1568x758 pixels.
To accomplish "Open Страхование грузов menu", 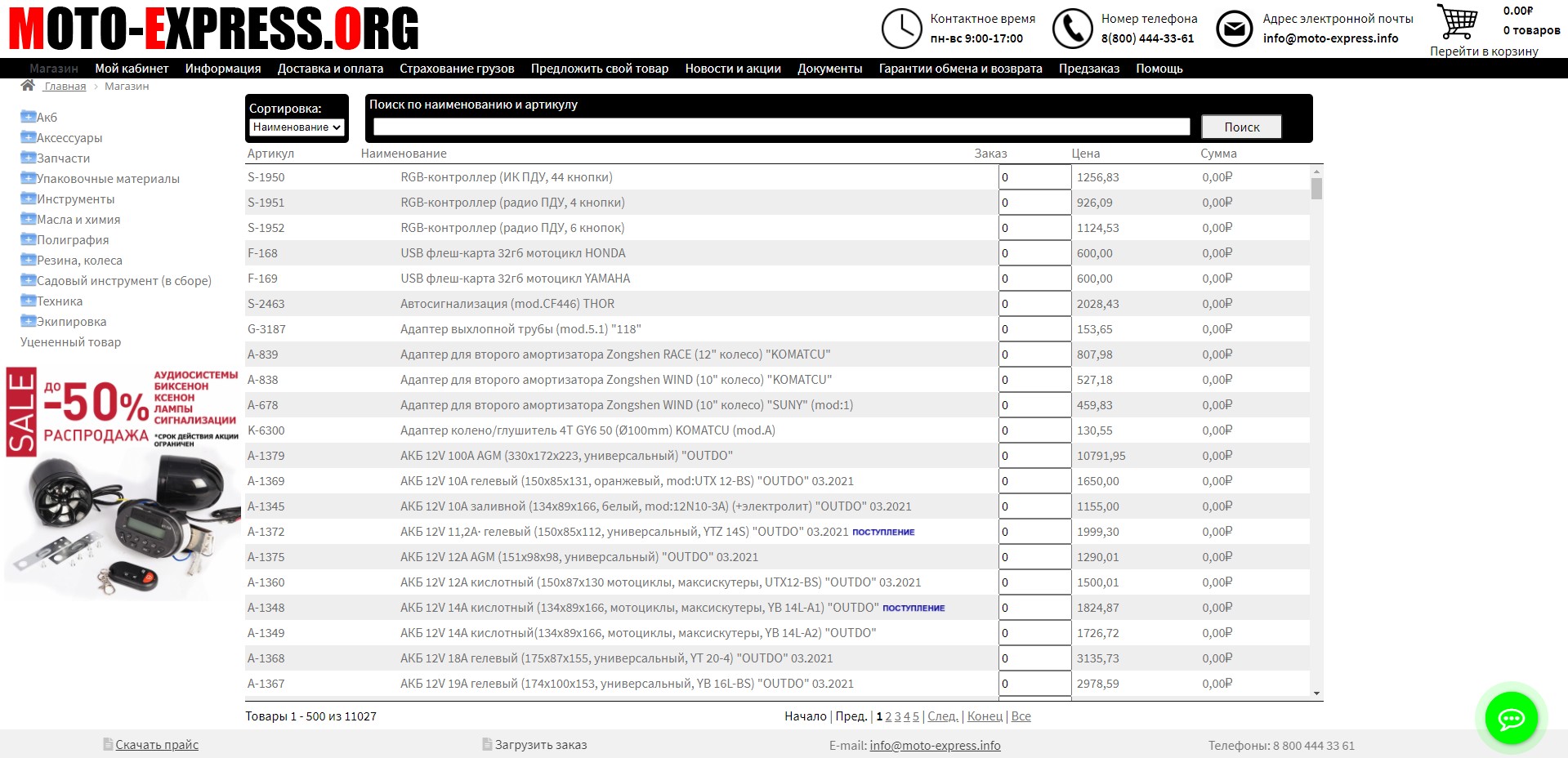I will click(457, 69).
